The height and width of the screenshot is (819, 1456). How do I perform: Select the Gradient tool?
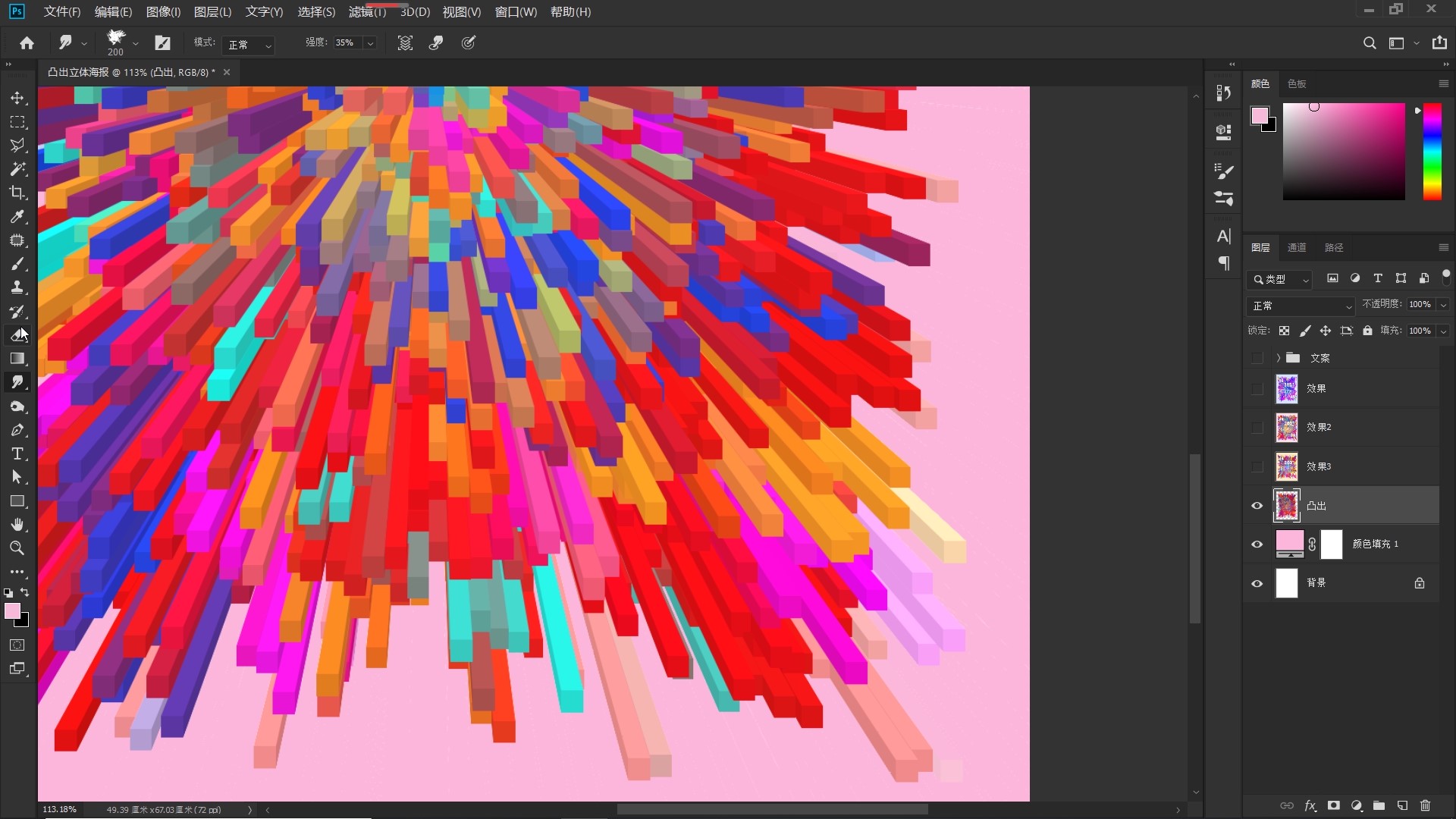(x=17, y=359)
